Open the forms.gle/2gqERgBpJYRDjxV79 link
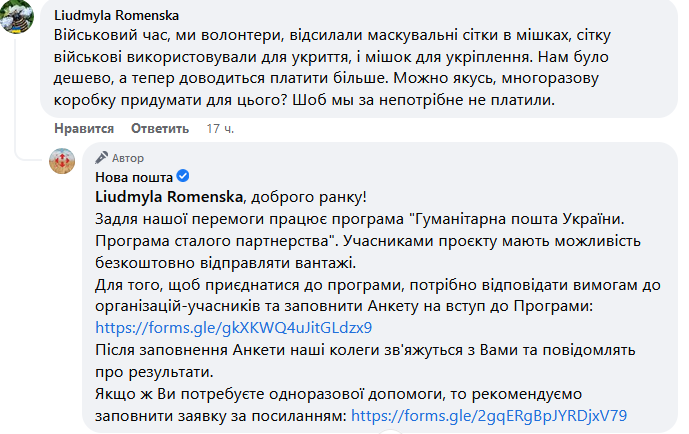The image size is (689, 434). (489, 415)
